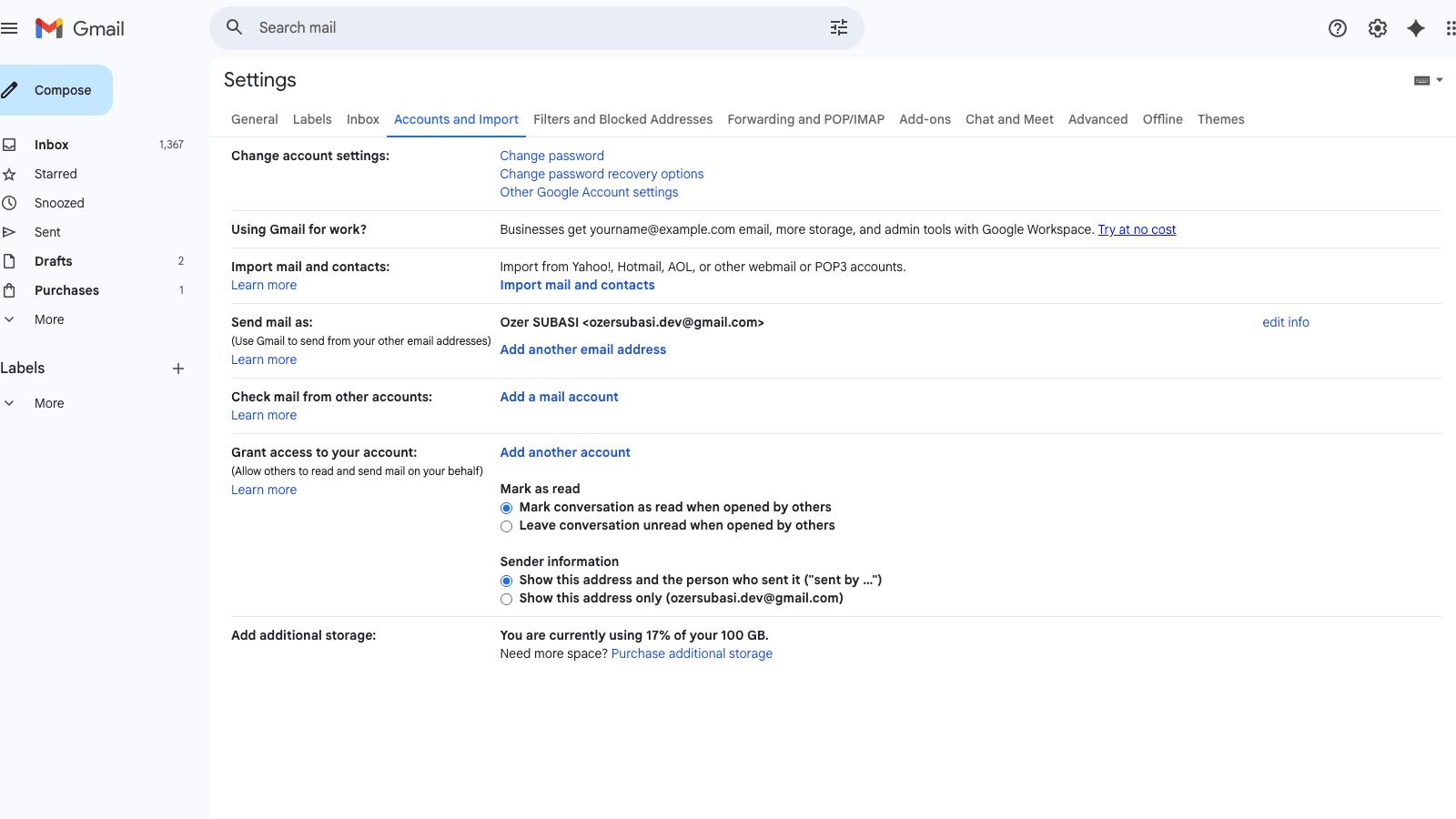The image size is (1456, 819).
Task: Click Add another email address link
Action: coord(582,349)
